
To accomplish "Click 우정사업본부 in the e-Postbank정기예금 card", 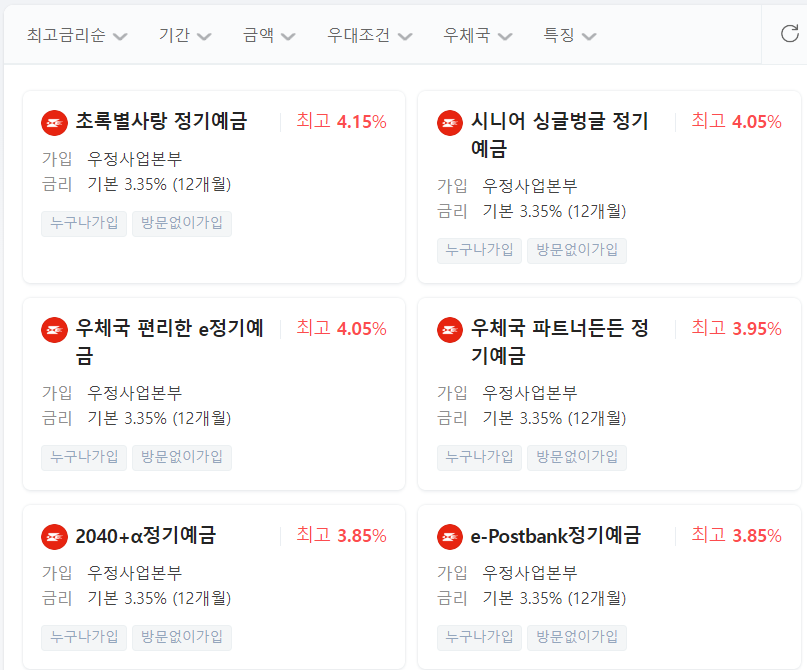I will pyautogui.click(x=530, y=573).
